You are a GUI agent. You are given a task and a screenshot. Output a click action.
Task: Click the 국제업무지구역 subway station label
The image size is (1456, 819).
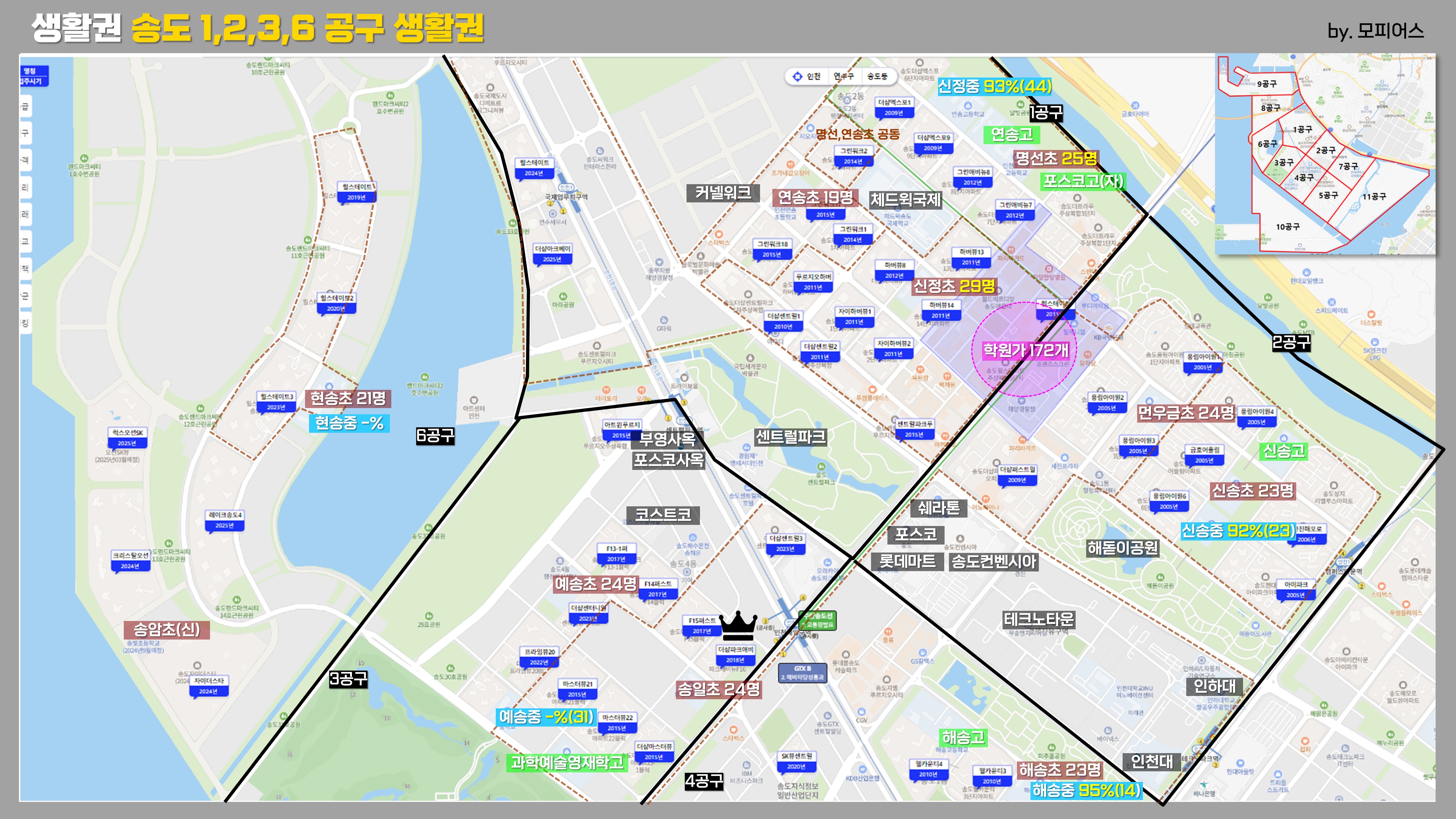click(566, 197)
